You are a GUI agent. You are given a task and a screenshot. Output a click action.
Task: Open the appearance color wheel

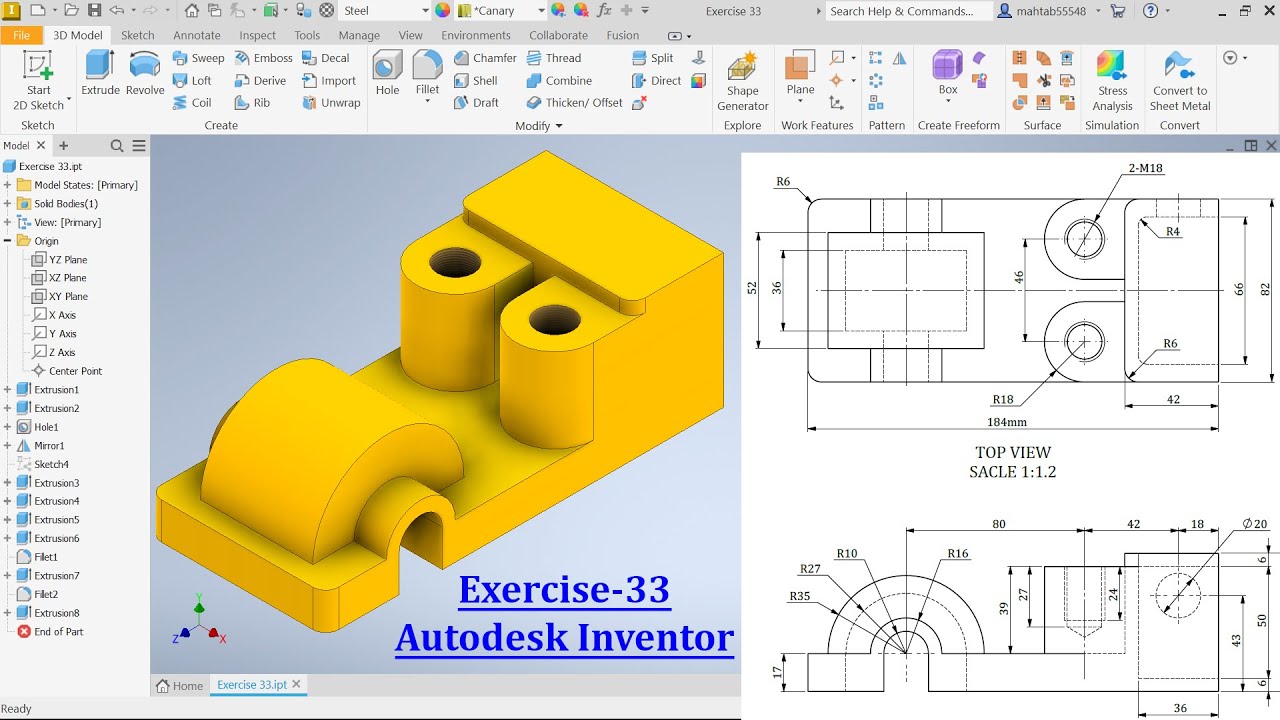(x=443, y=11)
